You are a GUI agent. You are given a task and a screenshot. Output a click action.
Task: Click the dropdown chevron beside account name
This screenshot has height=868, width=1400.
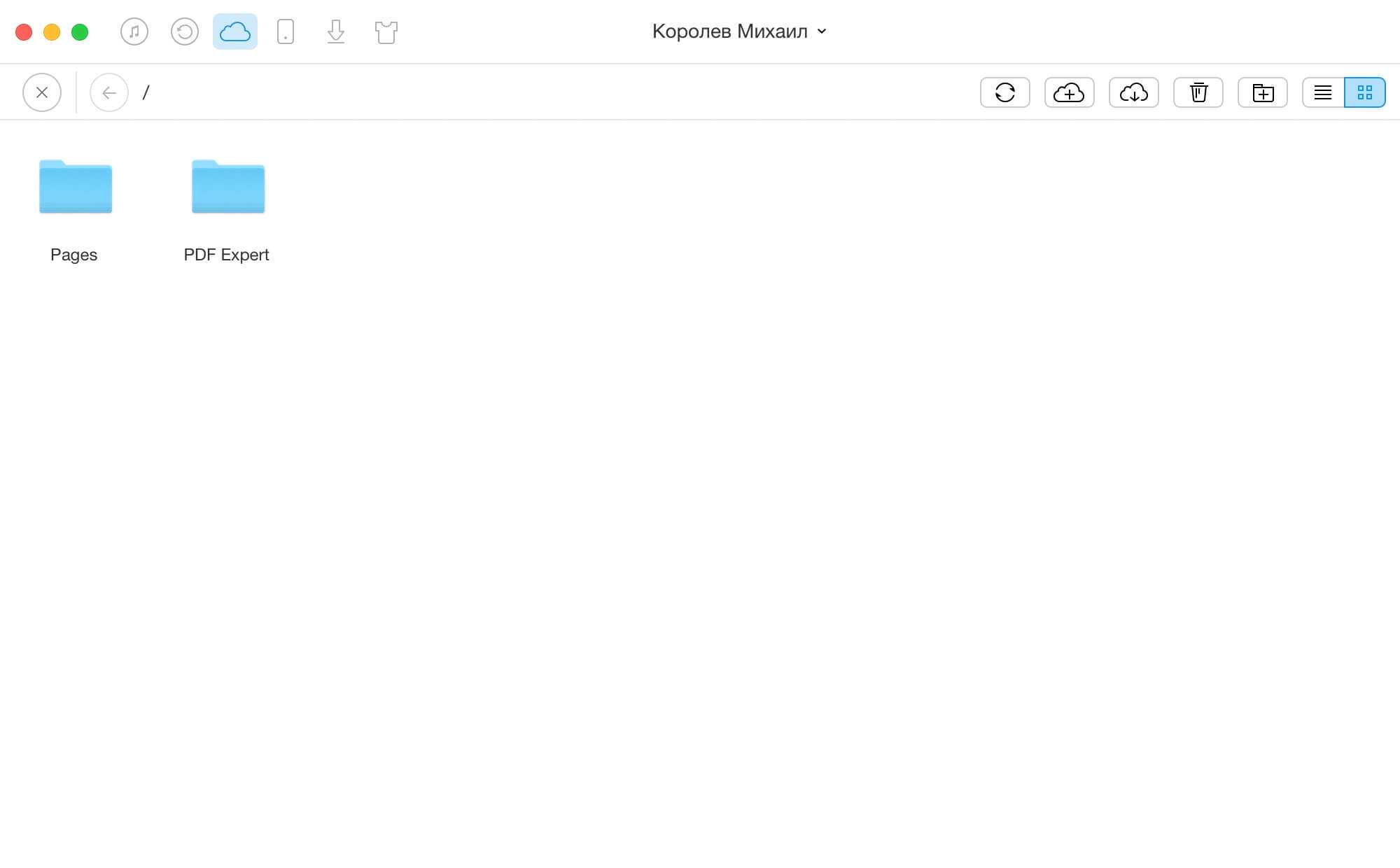point(822,31)
